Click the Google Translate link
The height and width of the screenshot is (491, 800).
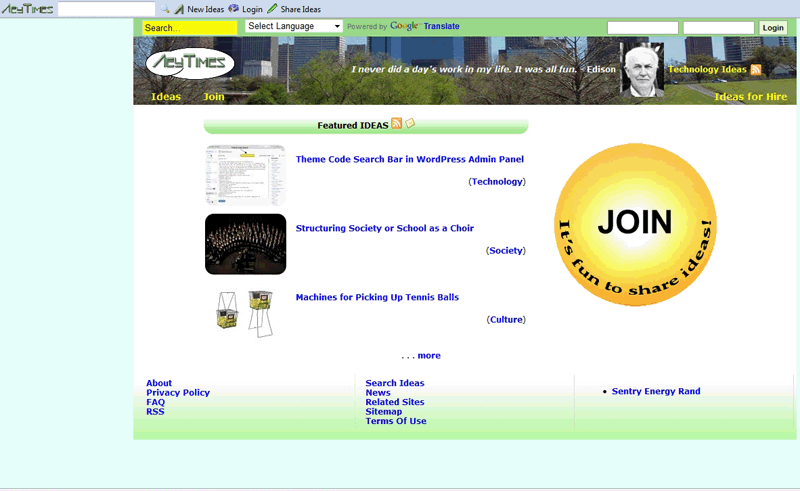point(425,26)
